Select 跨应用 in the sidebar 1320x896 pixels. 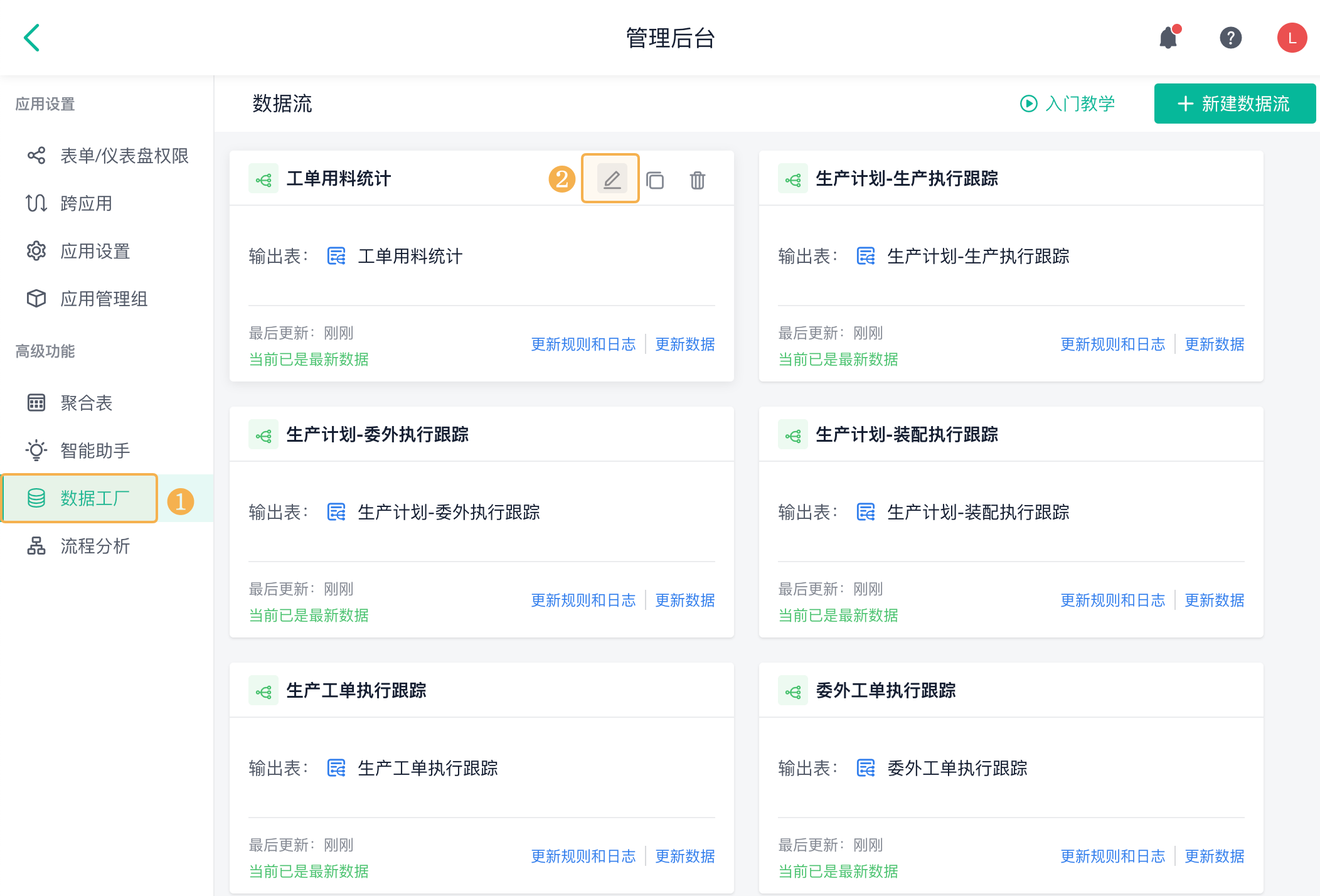[x=86, y=203]
